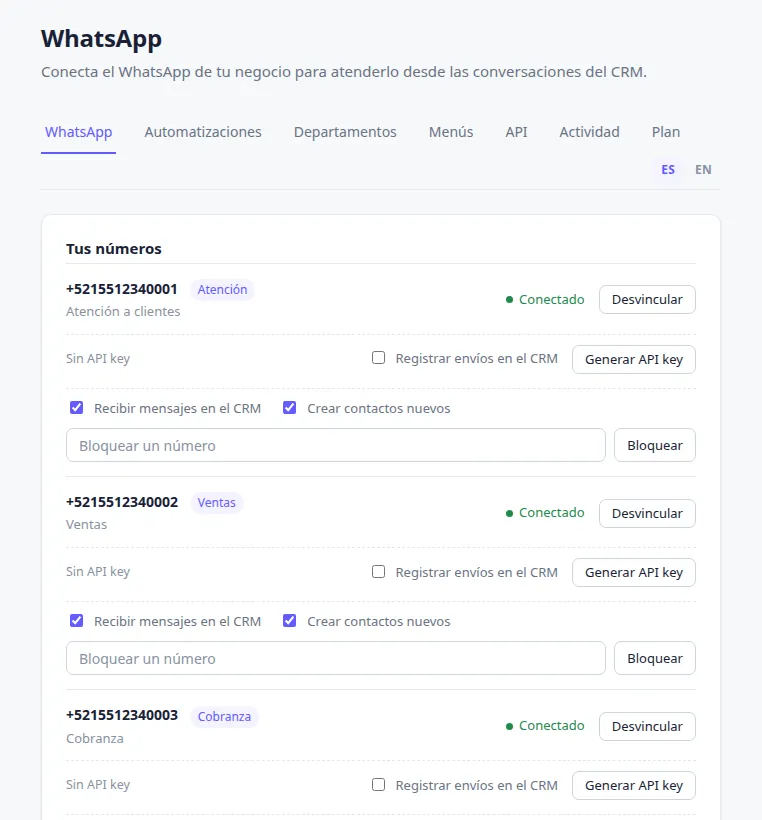Enable Registrar envíos en el CRM for Cobranza
This screenshot has width=762, height=820.
pos(378,785)
